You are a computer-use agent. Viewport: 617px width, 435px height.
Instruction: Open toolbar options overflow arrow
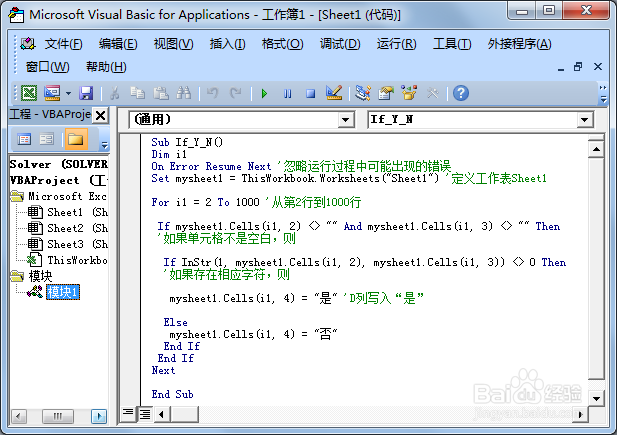tap(603, 94)
